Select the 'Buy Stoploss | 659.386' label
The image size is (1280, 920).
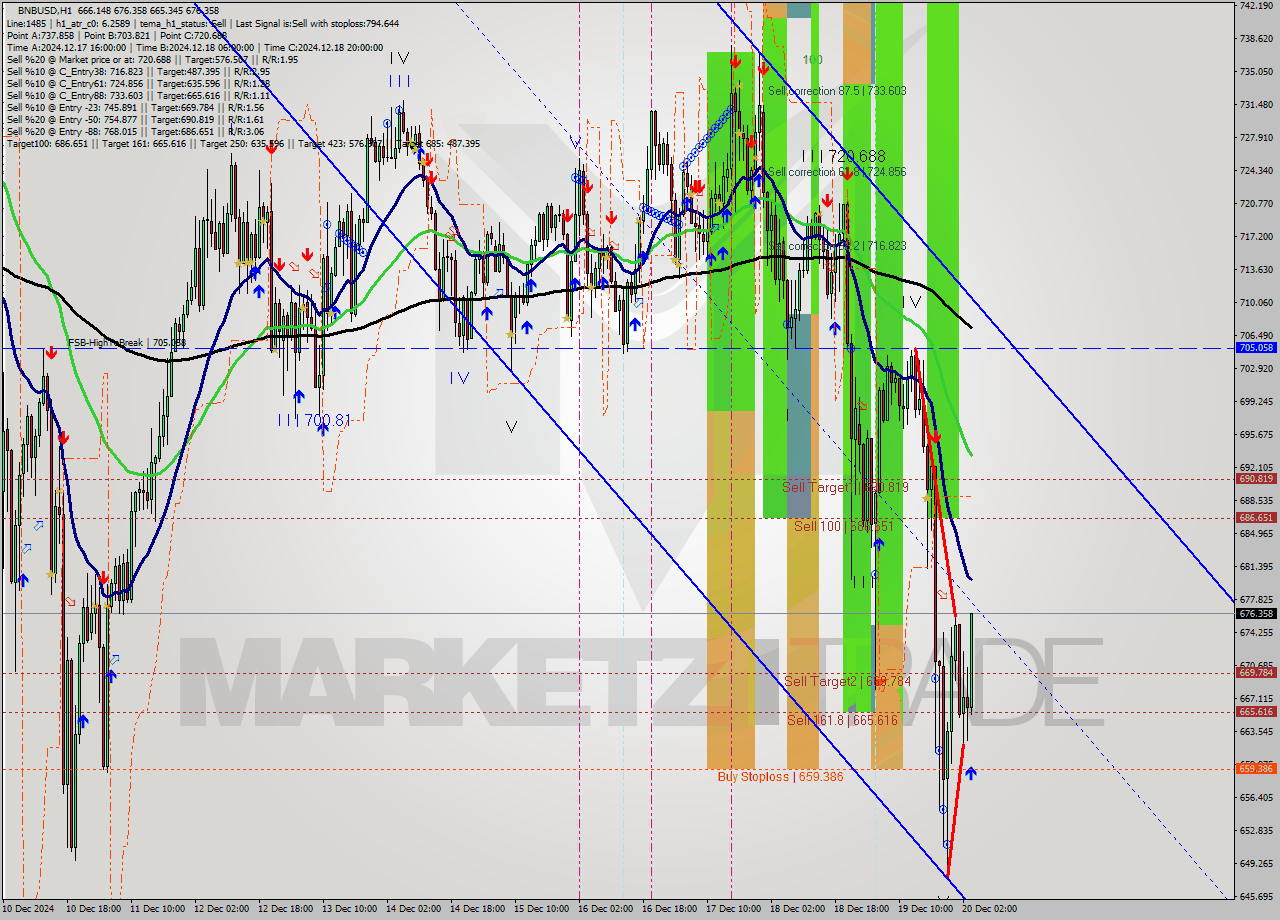click(780, 776)
